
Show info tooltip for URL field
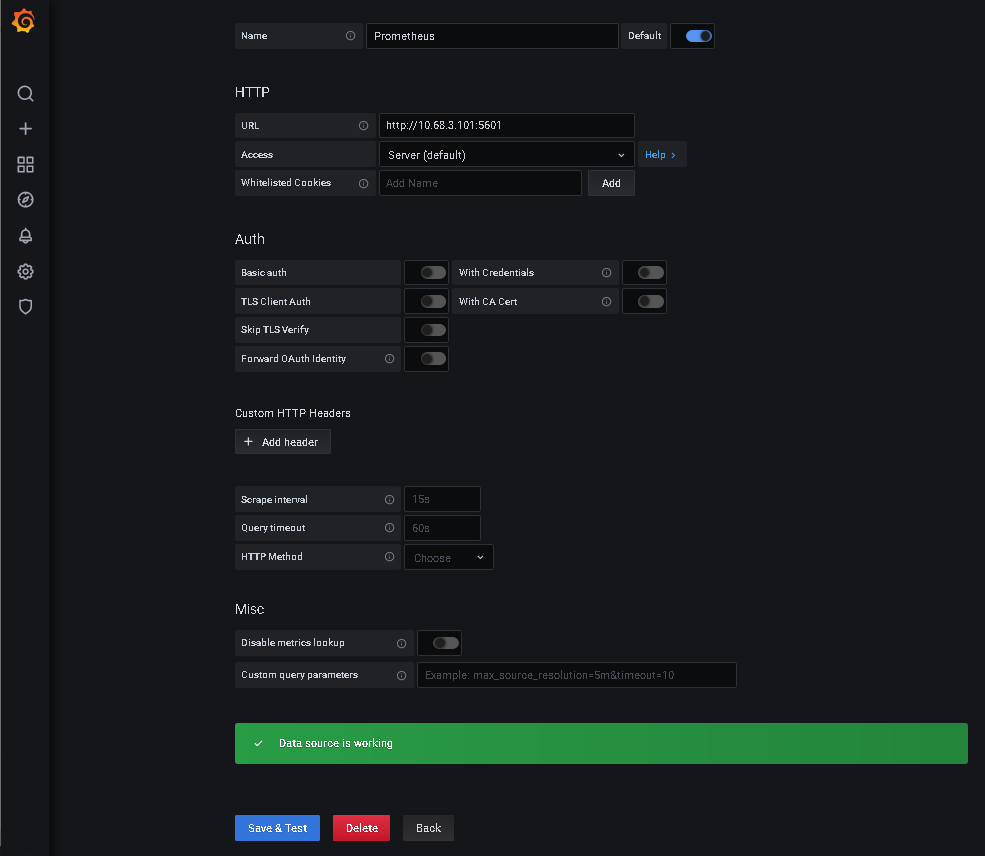point(363,126)
